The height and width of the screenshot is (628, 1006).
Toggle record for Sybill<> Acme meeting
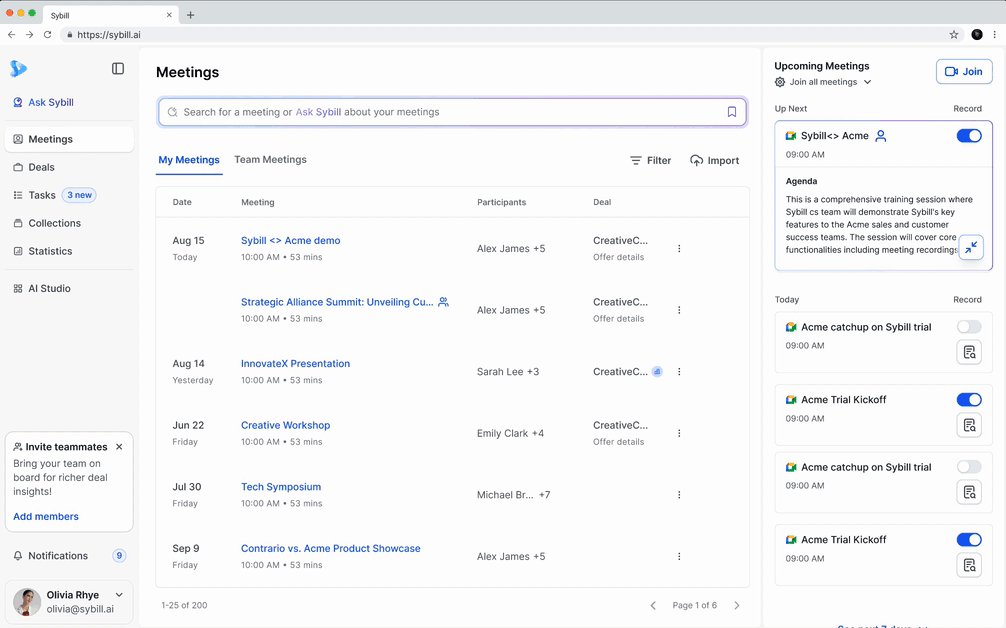point(969,136)
